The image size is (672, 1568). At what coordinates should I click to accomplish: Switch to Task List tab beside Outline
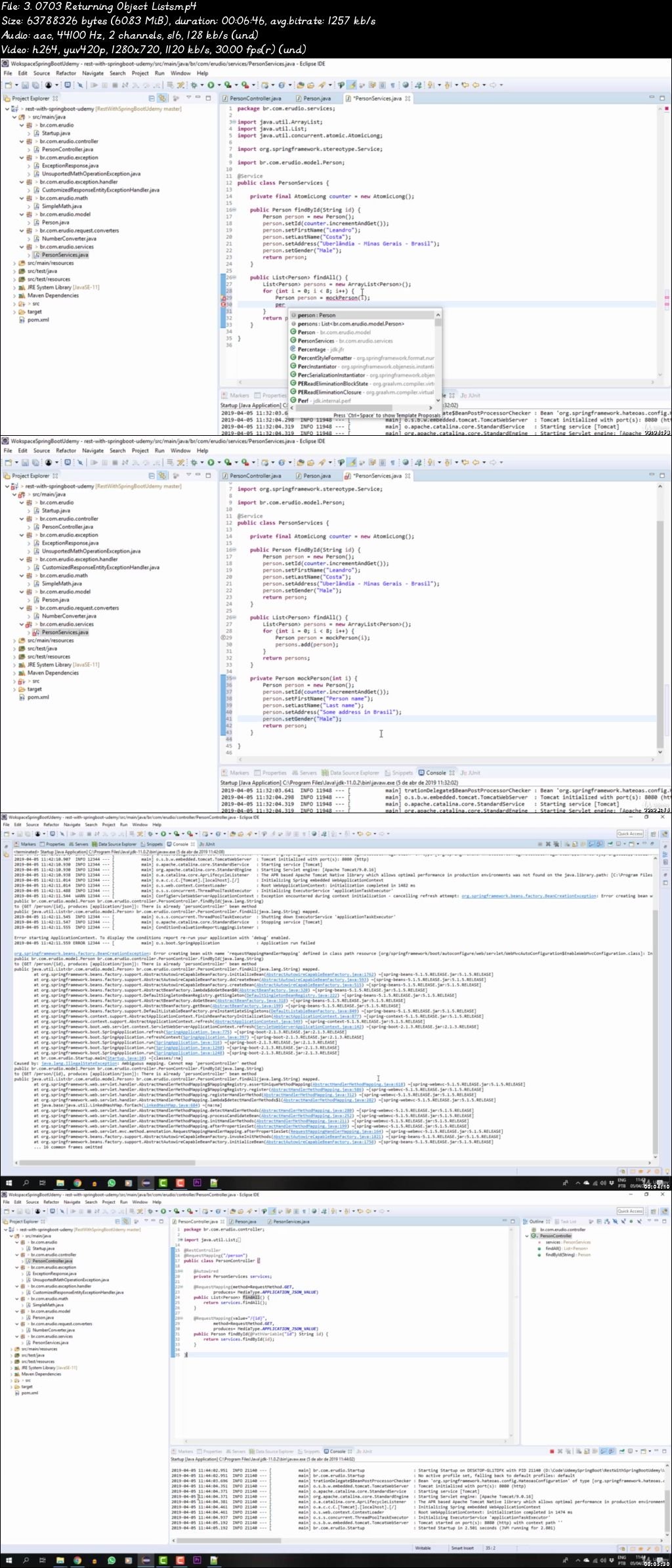point(568,1221)
